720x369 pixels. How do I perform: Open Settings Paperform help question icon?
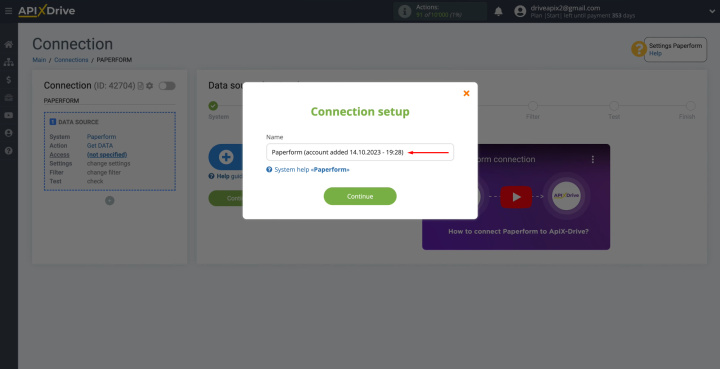coord(639,49)
